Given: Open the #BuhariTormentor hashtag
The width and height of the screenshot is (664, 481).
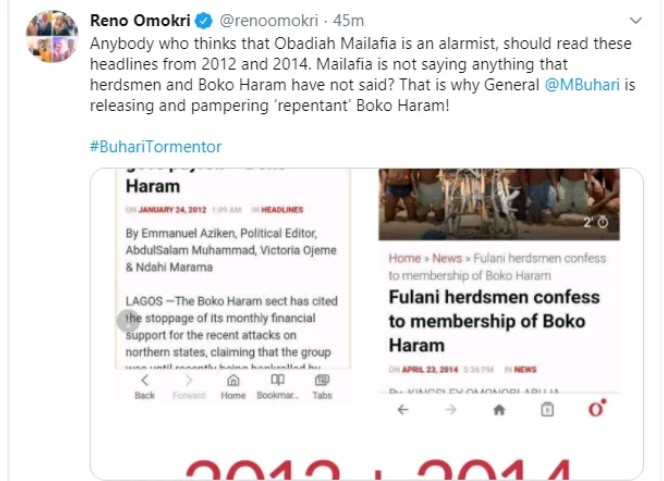Looking at the screenshot, I should tap(155, 146).
